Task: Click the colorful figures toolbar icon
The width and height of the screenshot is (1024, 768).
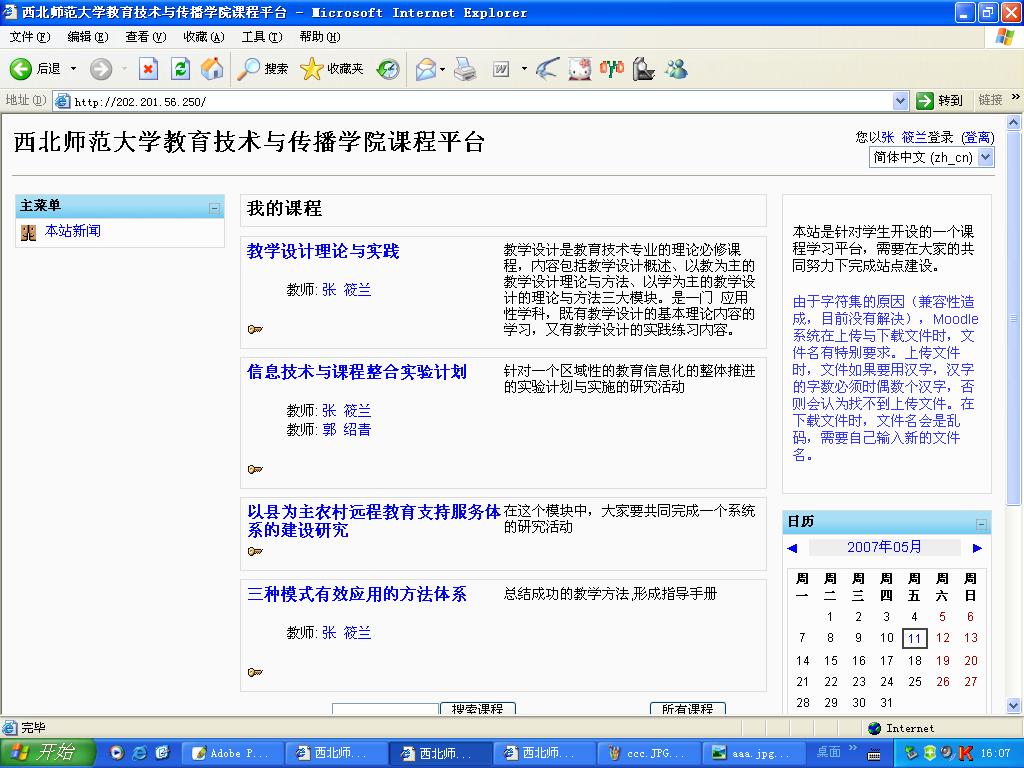Action: click(x=612, y=68)
